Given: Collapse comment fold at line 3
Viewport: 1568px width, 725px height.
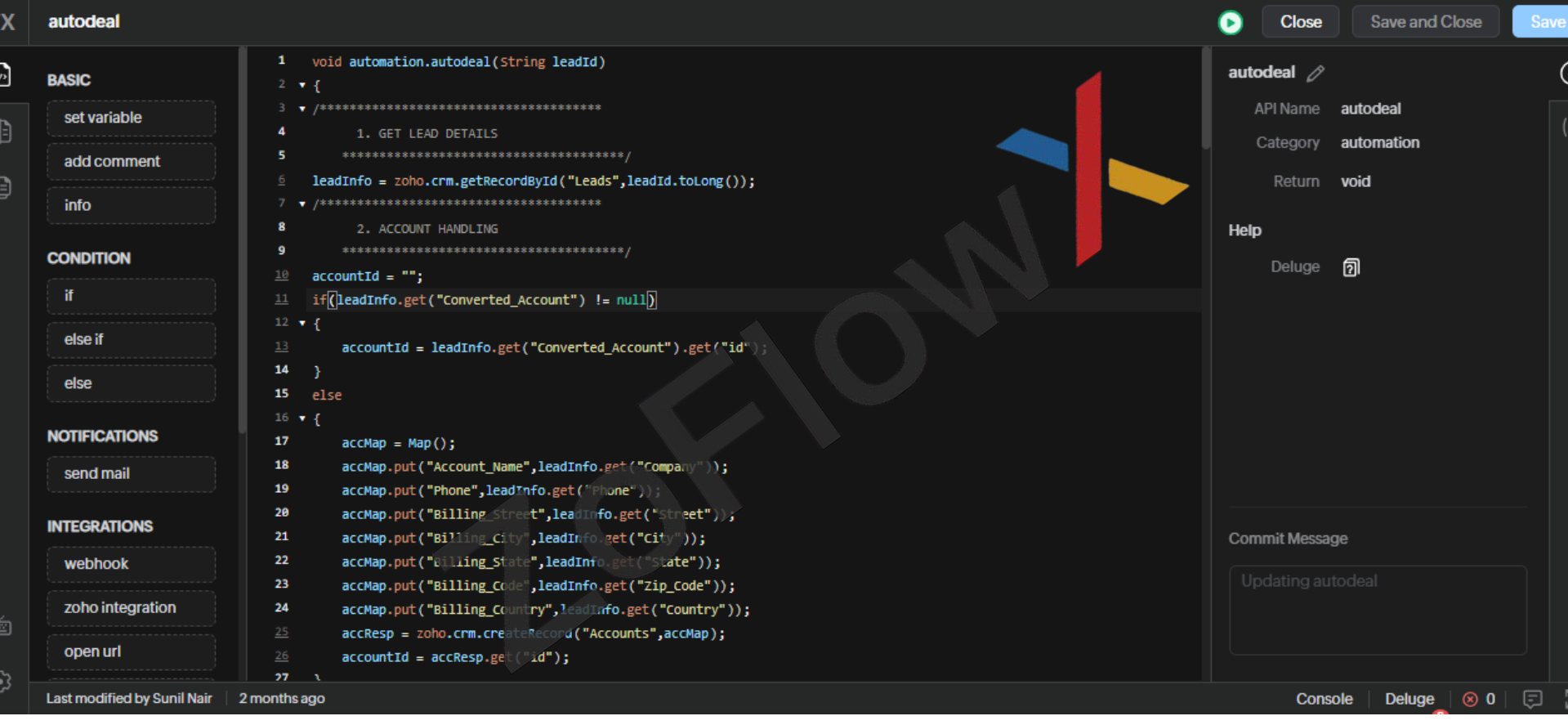Looking at the screenshot, I should 302,109.
